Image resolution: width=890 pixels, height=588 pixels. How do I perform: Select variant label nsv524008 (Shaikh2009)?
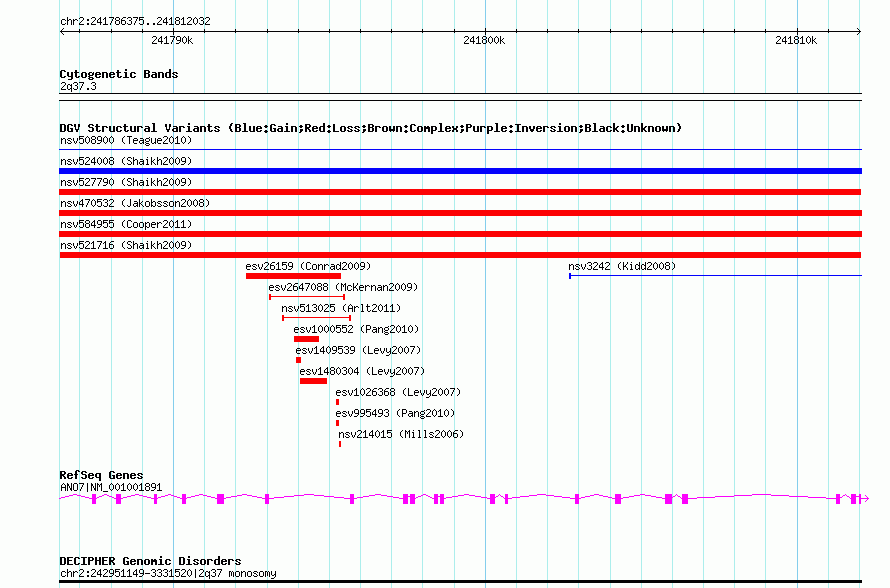[126, 161]
